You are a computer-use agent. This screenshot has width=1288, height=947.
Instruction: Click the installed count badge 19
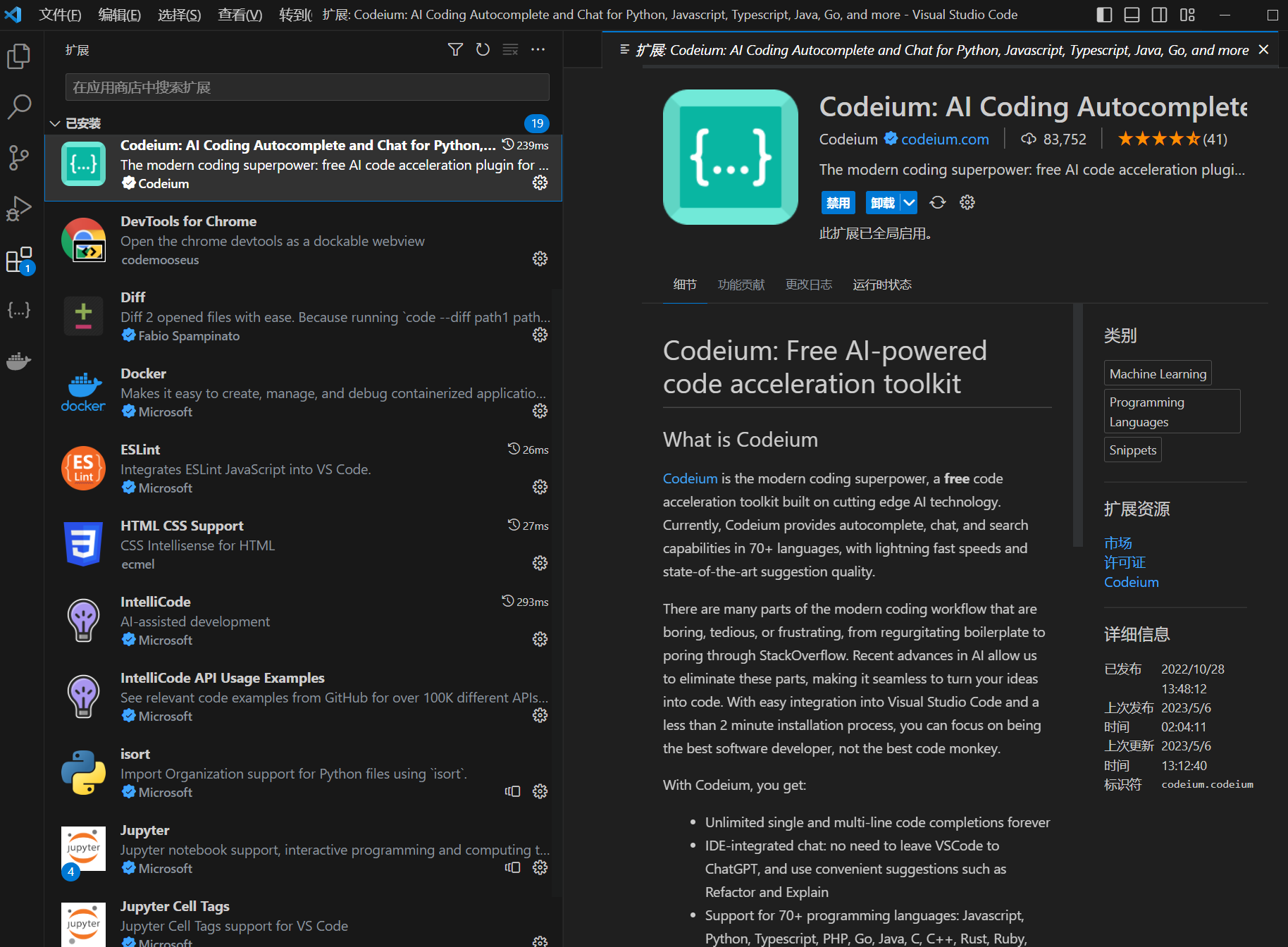tap(537, 123)
